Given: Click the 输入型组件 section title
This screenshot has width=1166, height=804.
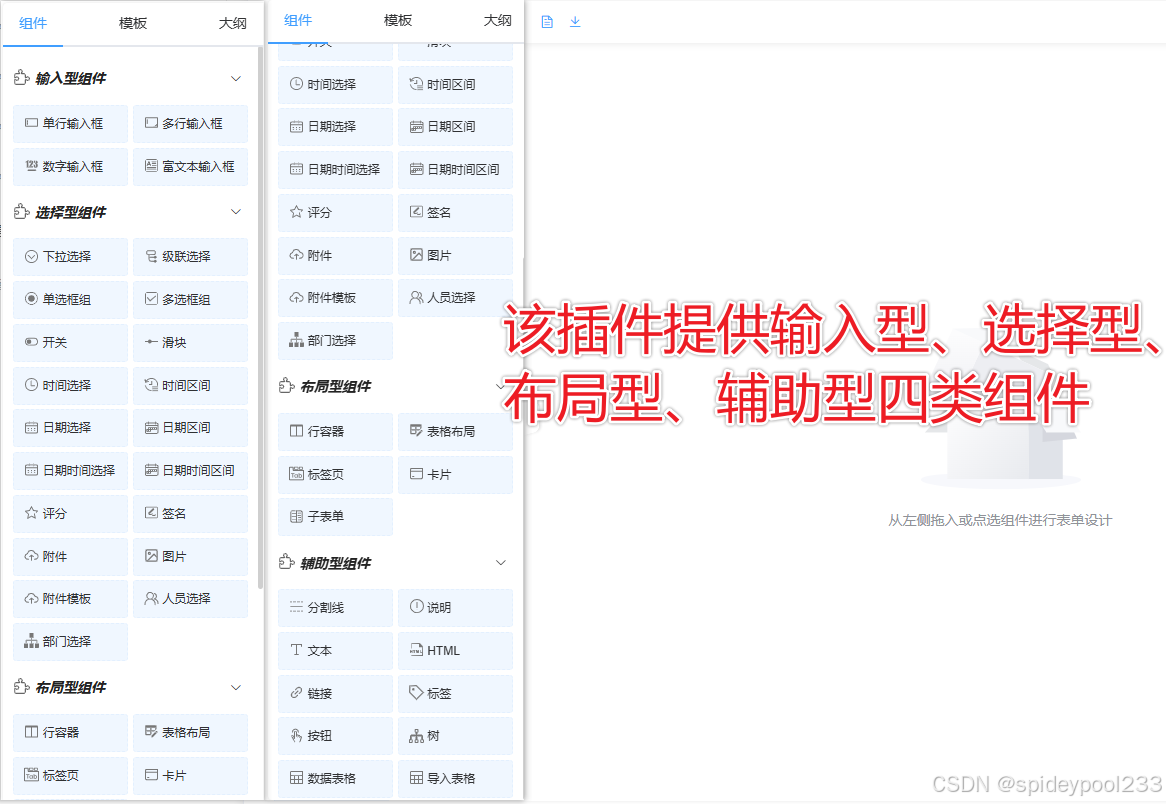Looking at the screenshot, I should click(x=71, y=78).
